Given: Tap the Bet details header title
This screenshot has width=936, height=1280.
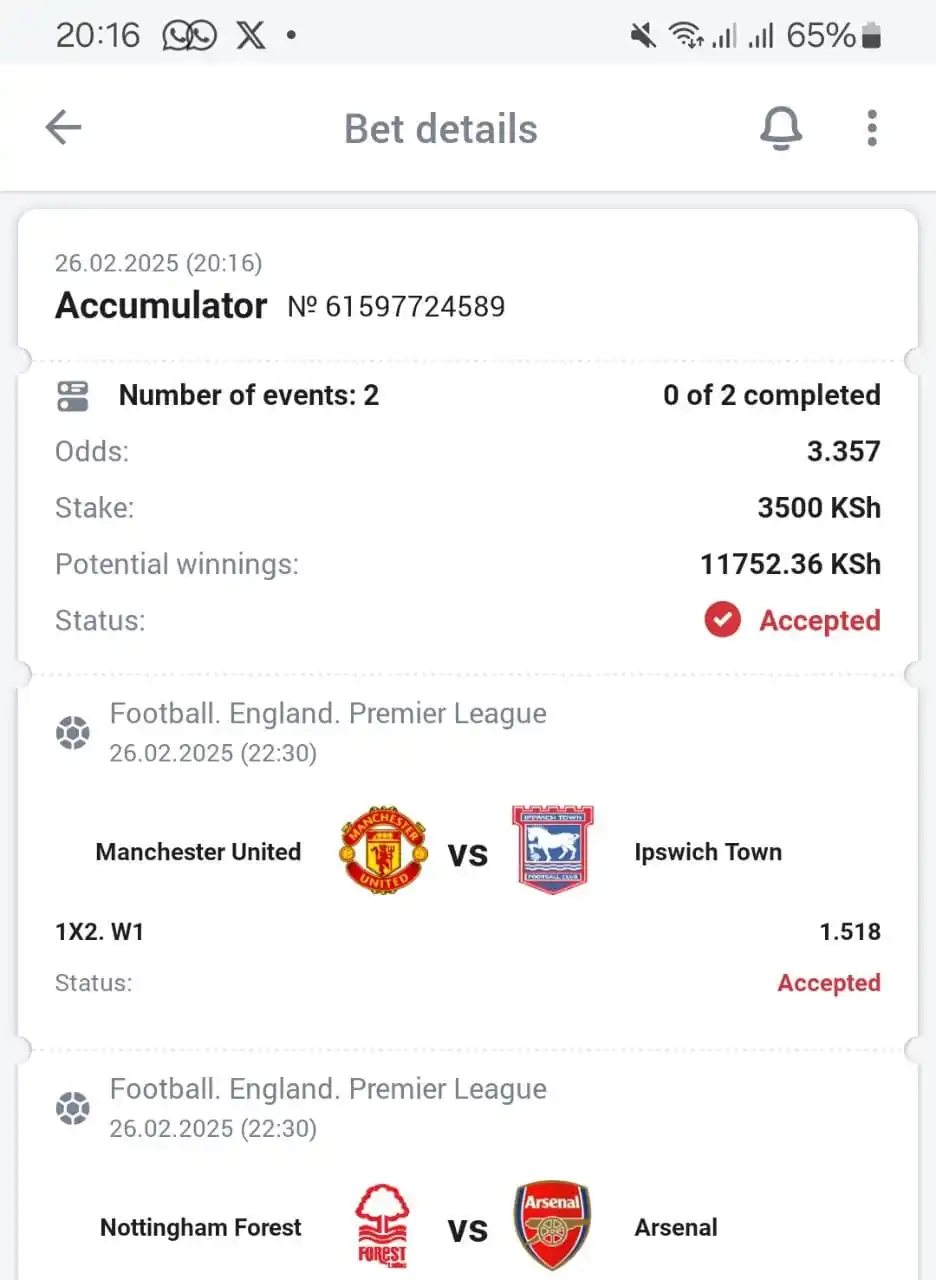Looking at the screenshot, I should (441, 129).
